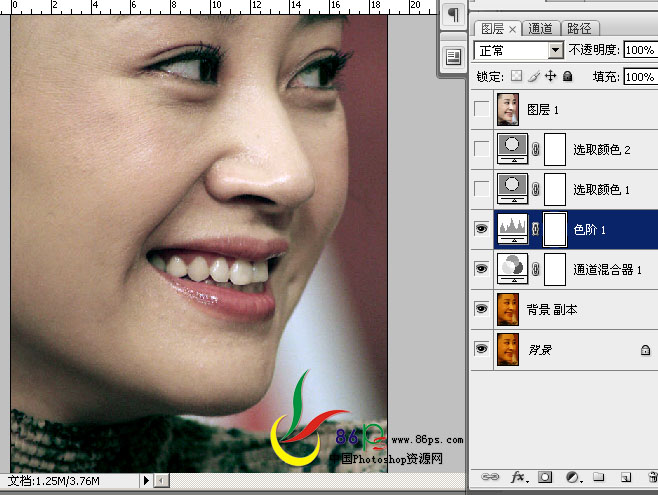This screenshot has width=658, height=495.
Task: Click mask link chain of 选取颜色 1
Action: [x=535, y=189]
